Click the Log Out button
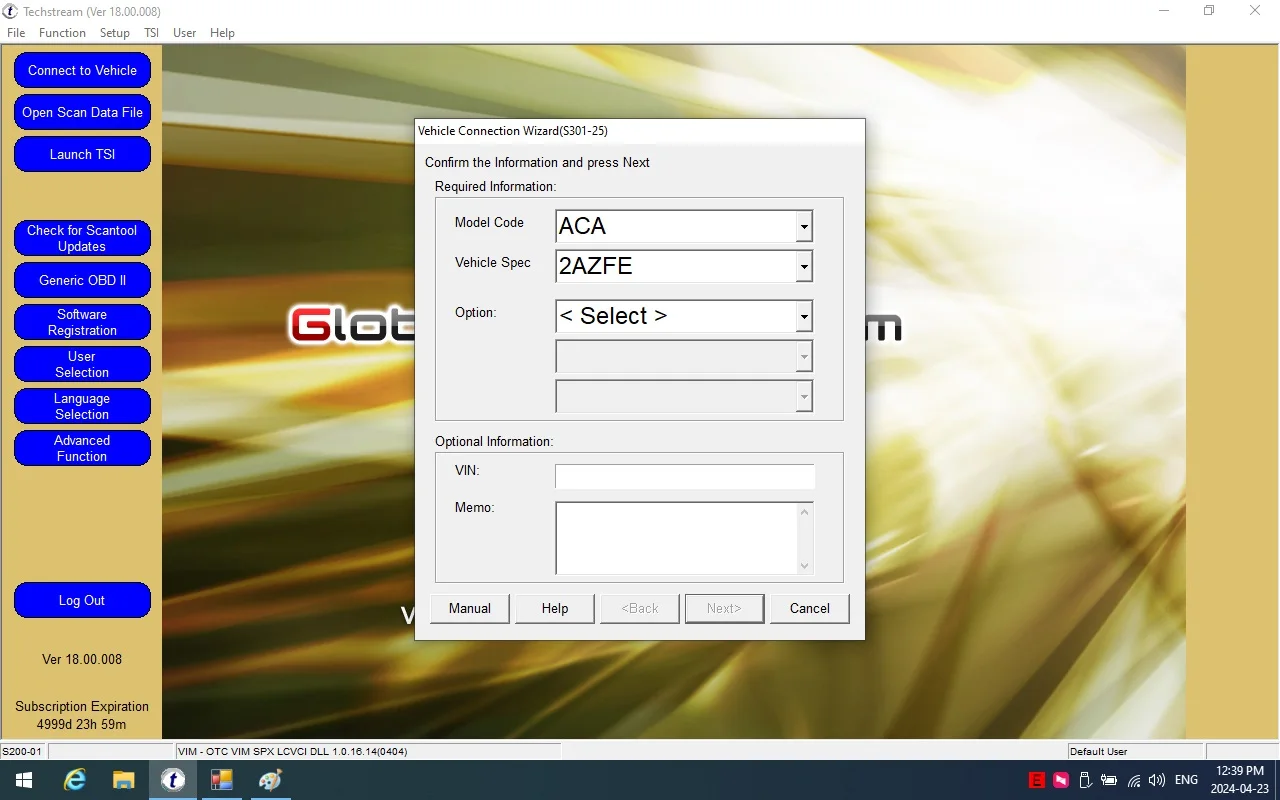The width and height of the screenshot is (1280, 800). click(82, 600)
